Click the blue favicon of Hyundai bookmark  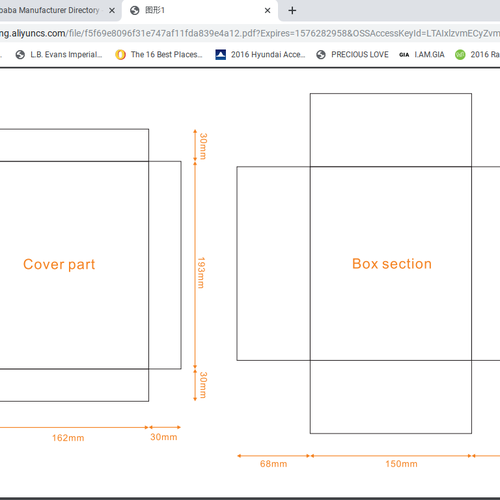click(x=221, y=55)
